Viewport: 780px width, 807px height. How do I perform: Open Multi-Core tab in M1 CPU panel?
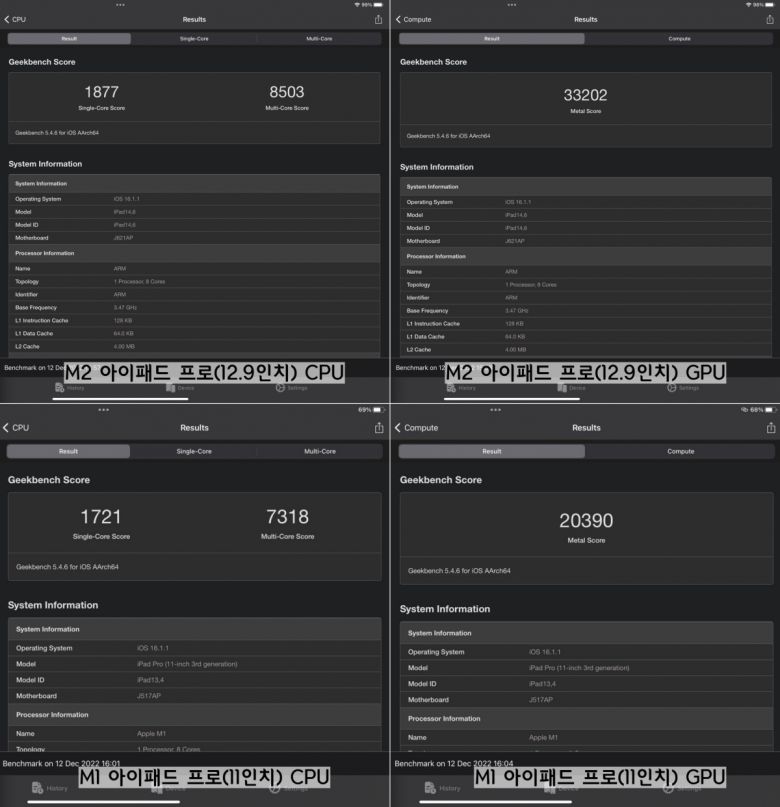click(320, 451)
